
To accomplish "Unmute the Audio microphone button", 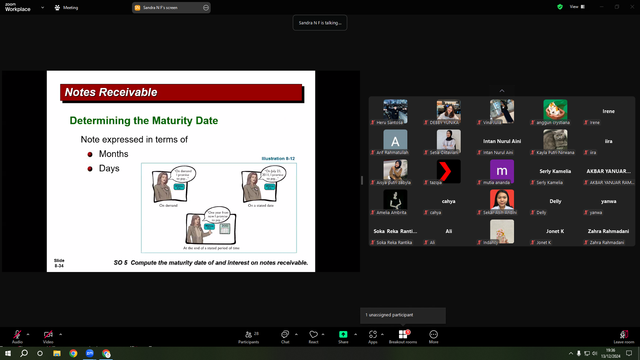I will (x=17, y=336).
